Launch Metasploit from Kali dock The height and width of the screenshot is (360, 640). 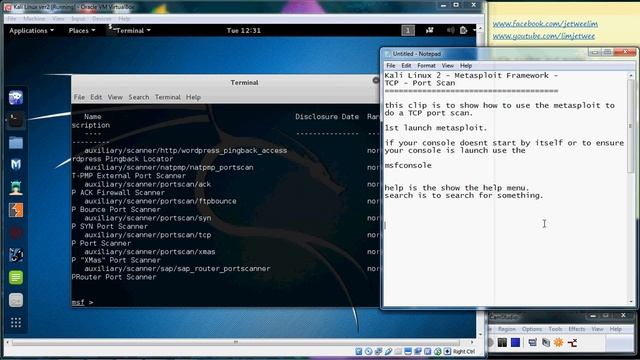click(x=16, y=164)
